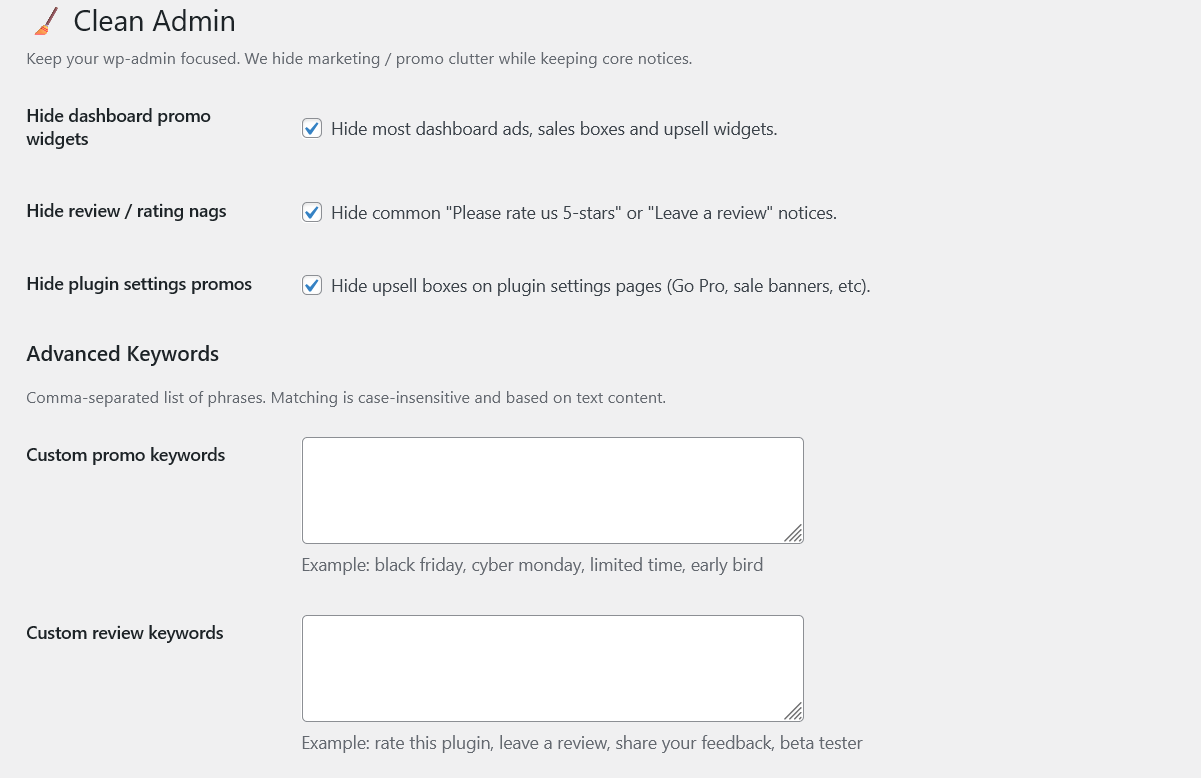Image resolution: width=1201 pixels, height=778 pixels.
Task: Click the checkmark inside dashboard promo checkbox
Action: pos(312,128)
